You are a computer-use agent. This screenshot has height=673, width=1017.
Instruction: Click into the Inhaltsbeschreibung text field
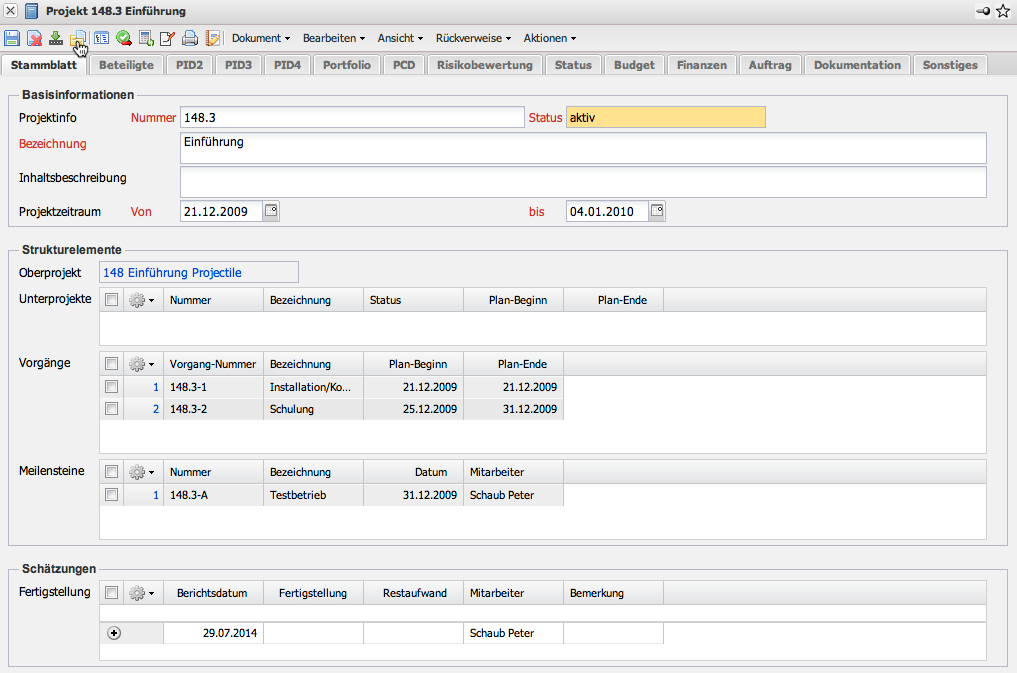point(583,182)
